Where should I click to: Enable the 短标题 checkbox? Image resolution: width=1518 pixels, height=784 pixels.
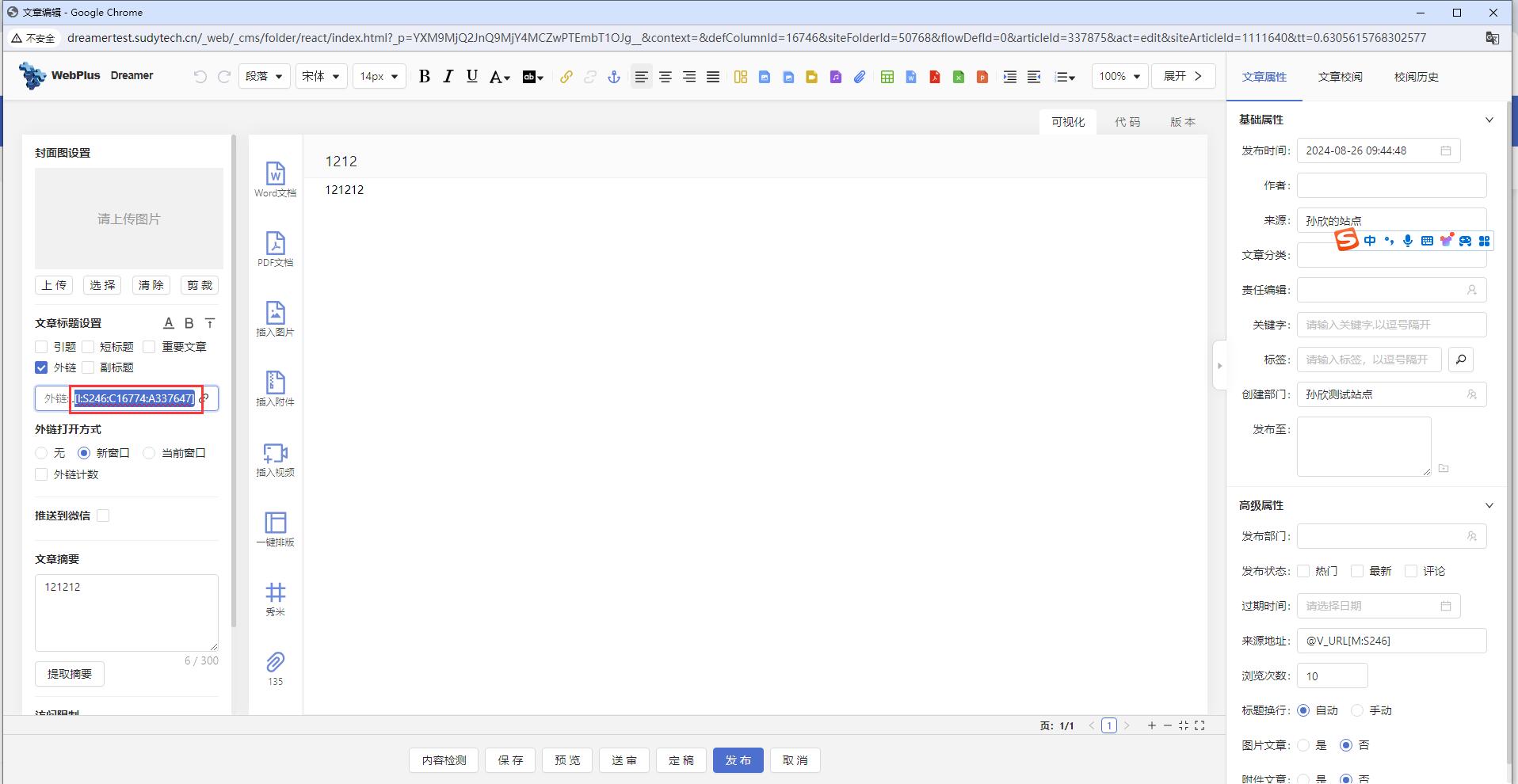88,347
